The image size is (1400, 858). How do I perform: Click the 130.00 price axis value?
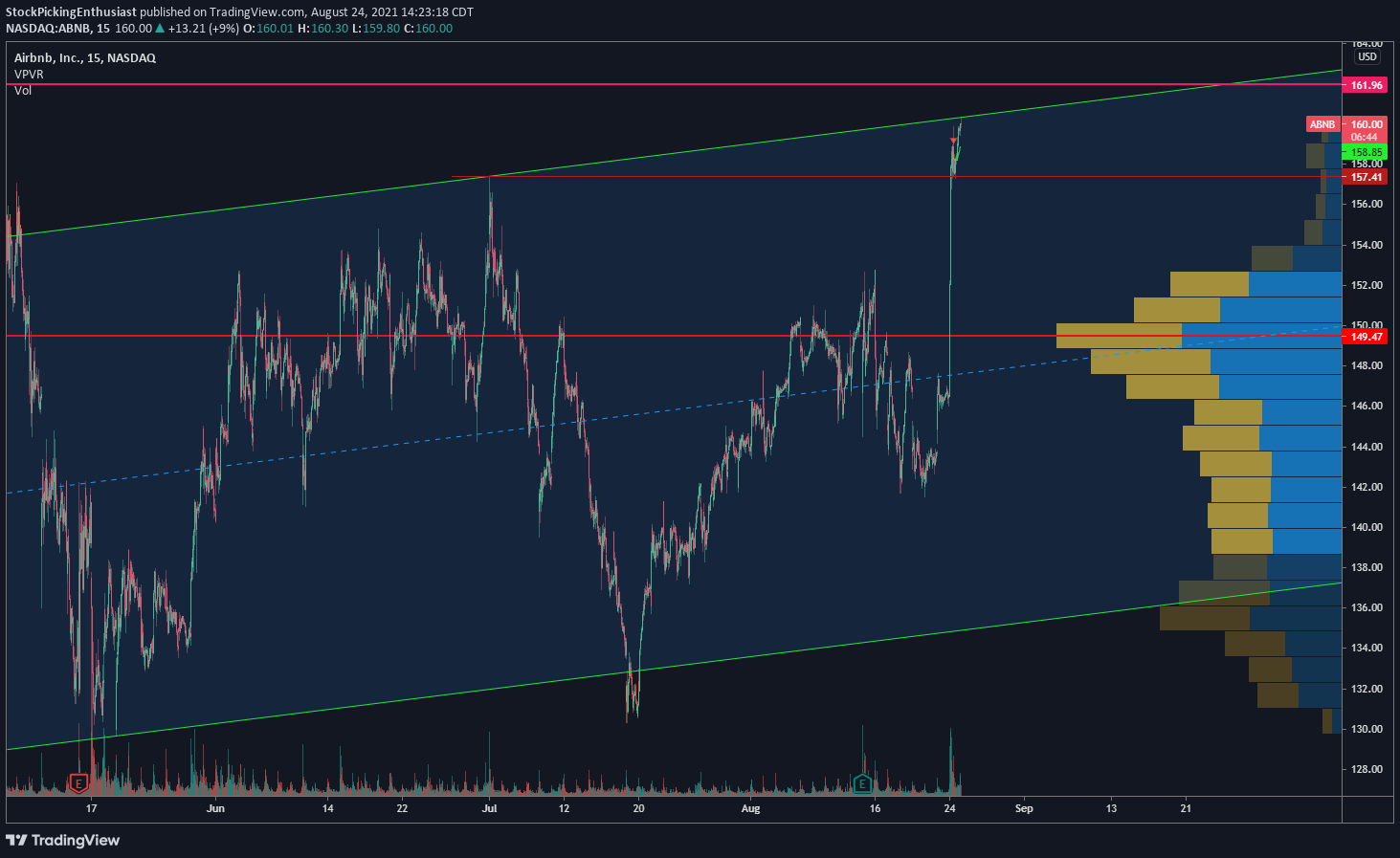(x=1367, y=729)
